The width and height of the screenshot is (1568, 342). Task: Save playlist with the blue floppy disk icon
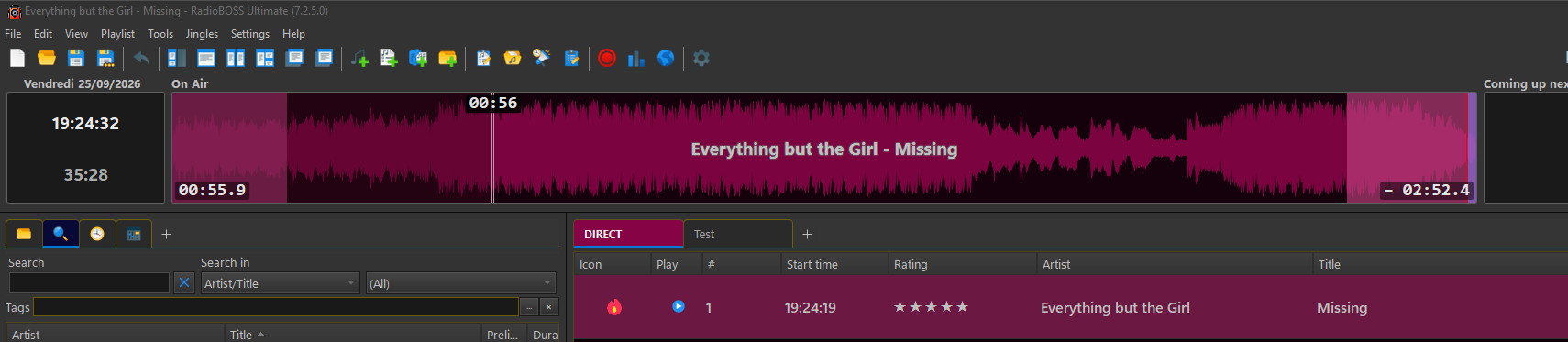(76, 58)
